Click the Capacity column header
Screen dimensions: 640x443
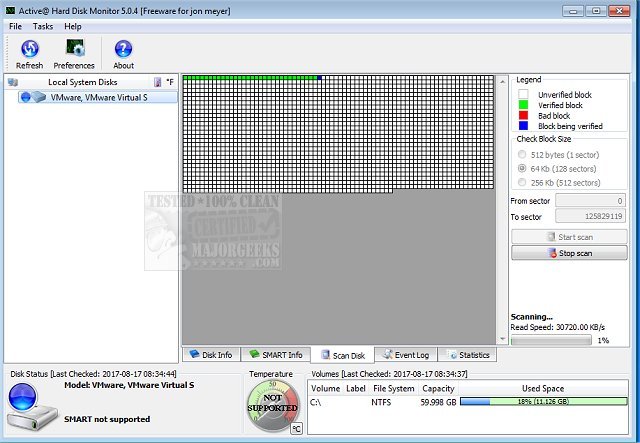click(438, 388)
